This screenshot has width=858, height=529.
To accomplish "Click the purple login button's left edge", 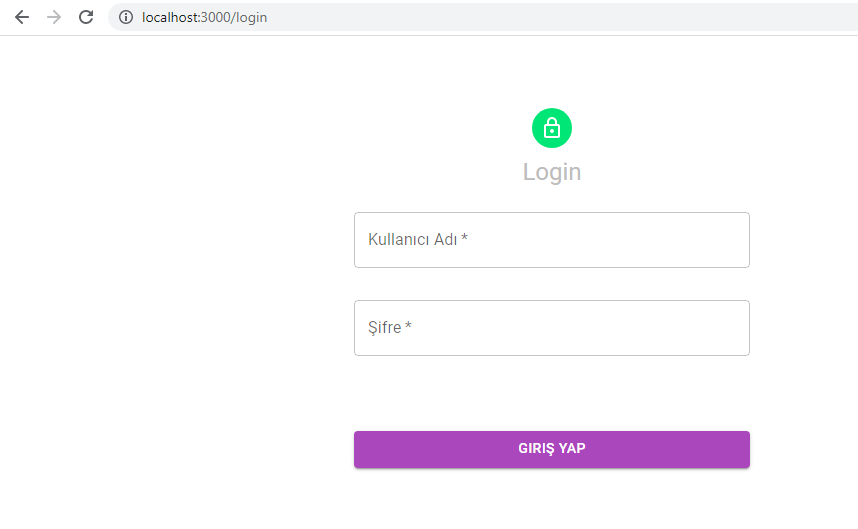I will click(361, 449).
